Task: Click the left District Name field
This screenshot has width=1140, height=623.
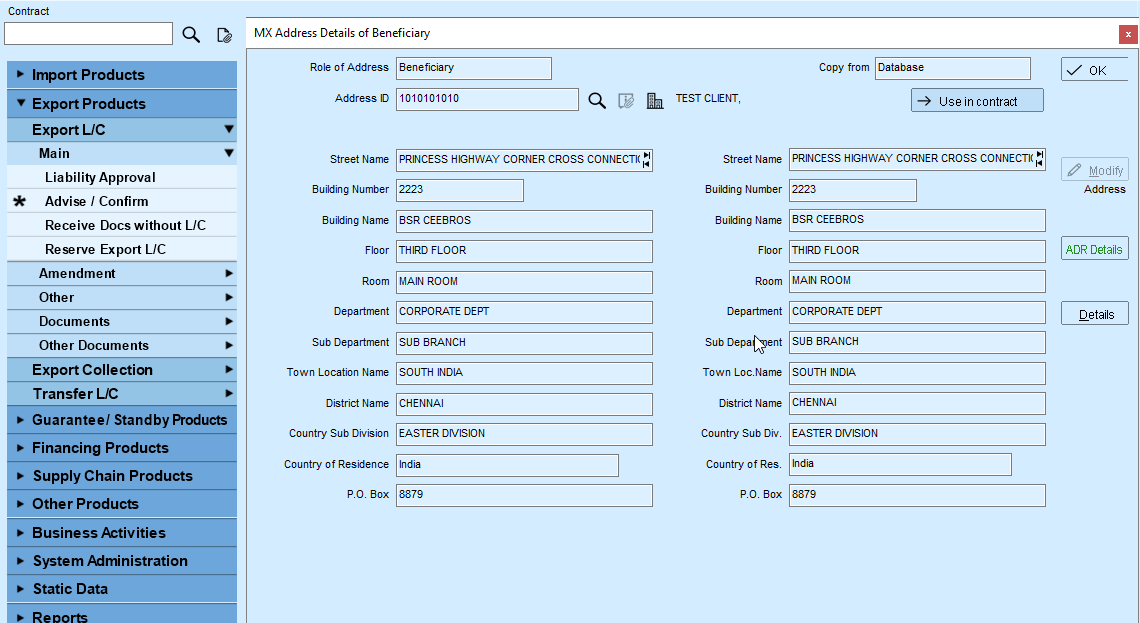Action: pos(524,404)
